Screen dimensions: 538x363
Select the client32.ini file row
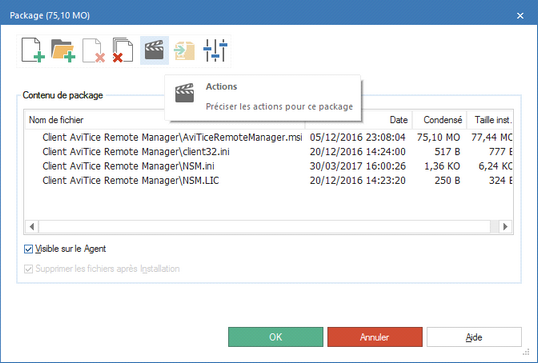pos(269,152)
